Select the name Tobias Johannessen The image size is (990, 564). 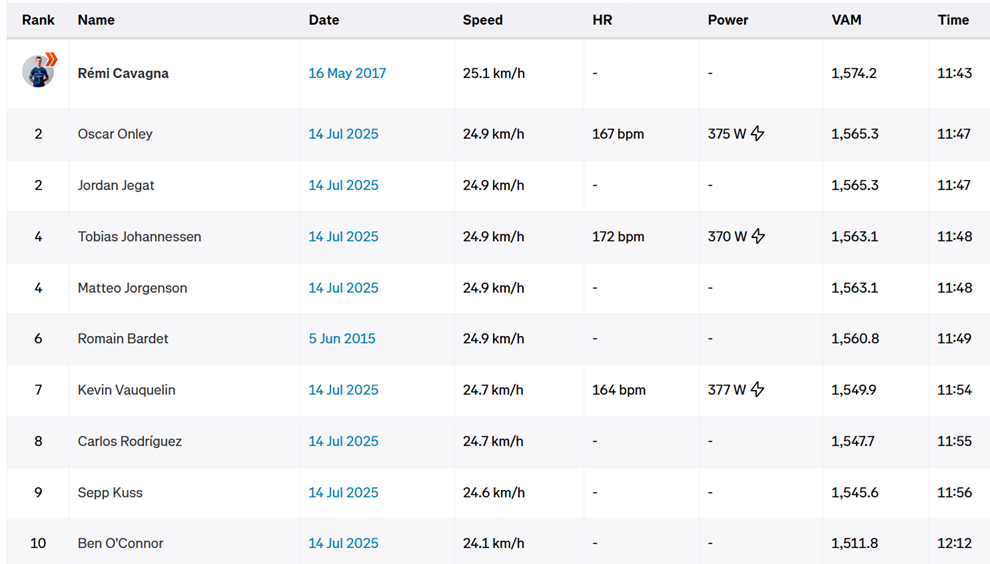point(140,236)
